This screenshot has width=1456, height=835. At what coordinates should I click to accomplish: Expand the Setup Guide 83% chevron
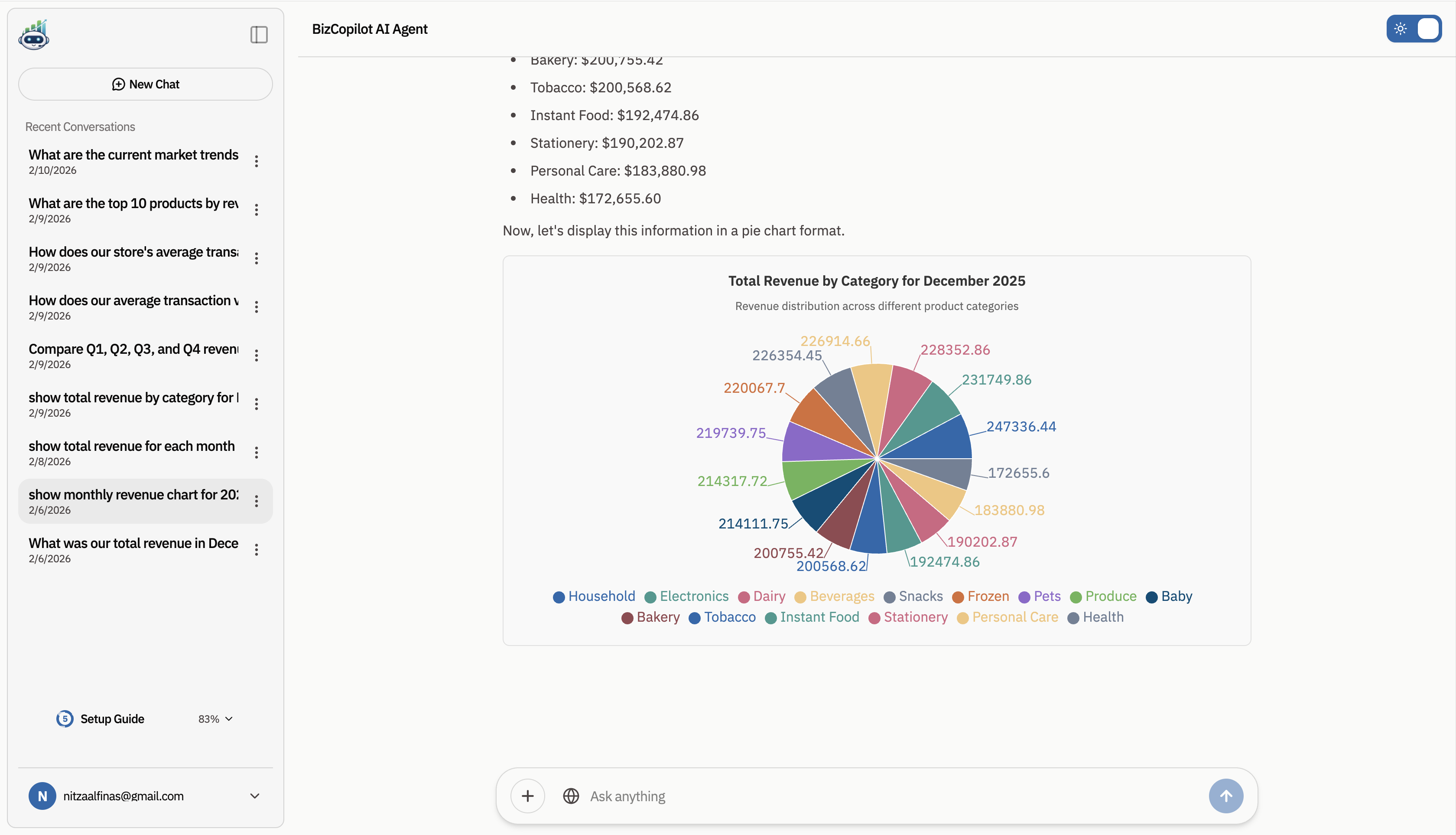click(229, 718)
